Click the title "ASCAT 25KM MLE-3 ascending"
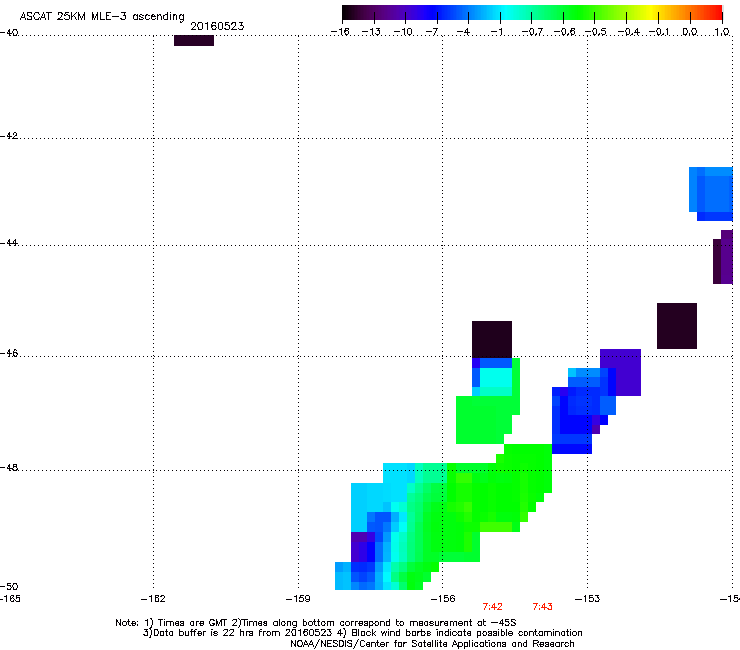 tap(102, 17)
